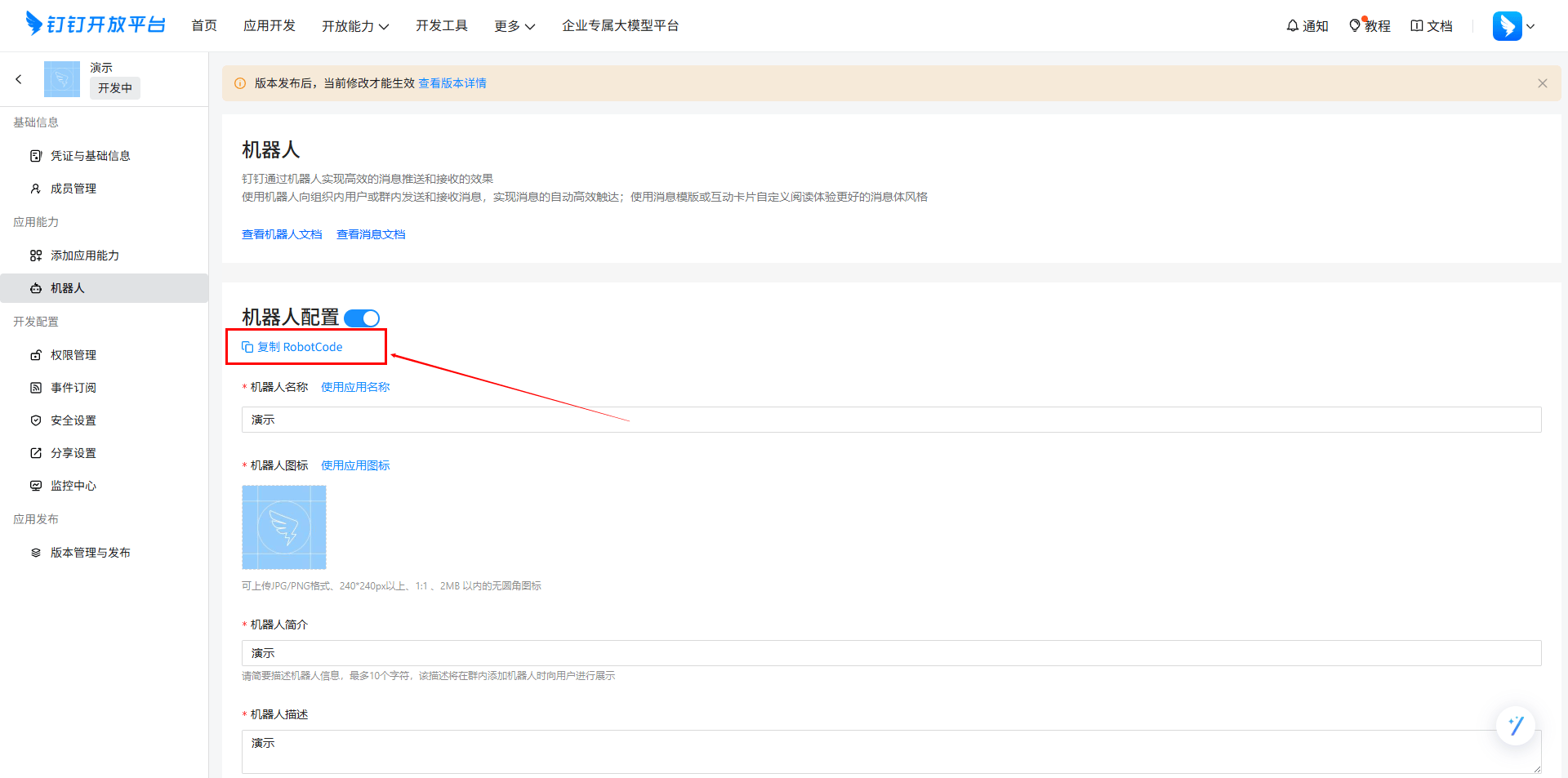Open the 文档 docs icon
1568x778 pixels.
pos(1417,26)
